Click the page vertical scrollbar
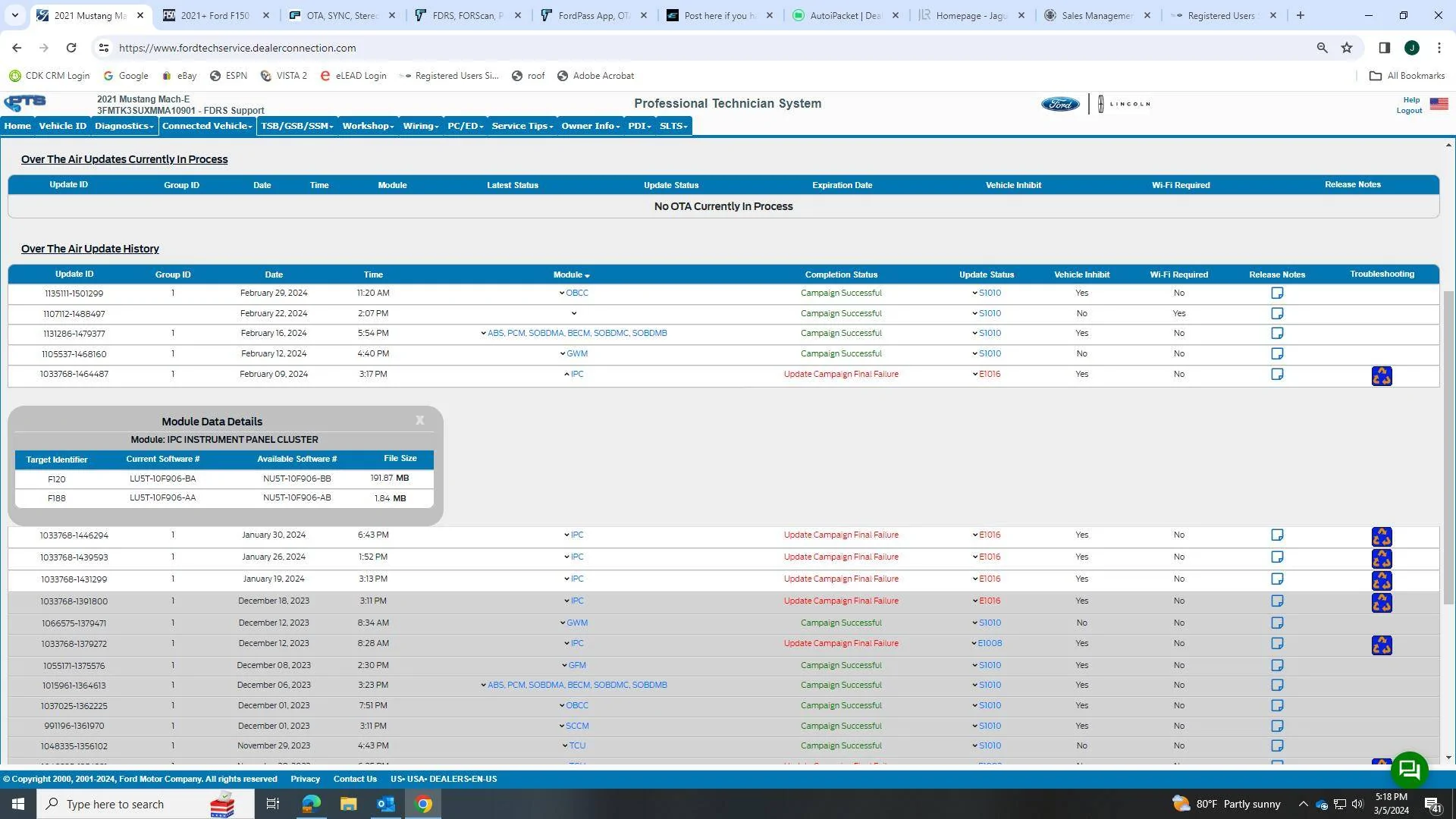Screen dimensions: 1456x819 (x=1448, y=447)
